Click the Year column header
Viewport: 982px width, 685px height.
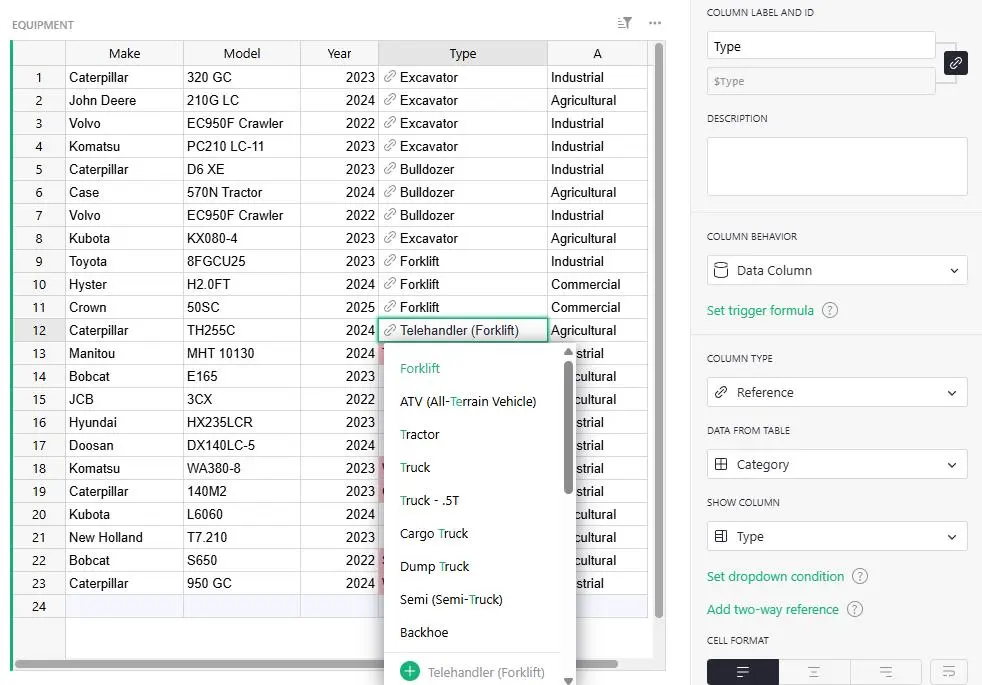click(339, 53)
